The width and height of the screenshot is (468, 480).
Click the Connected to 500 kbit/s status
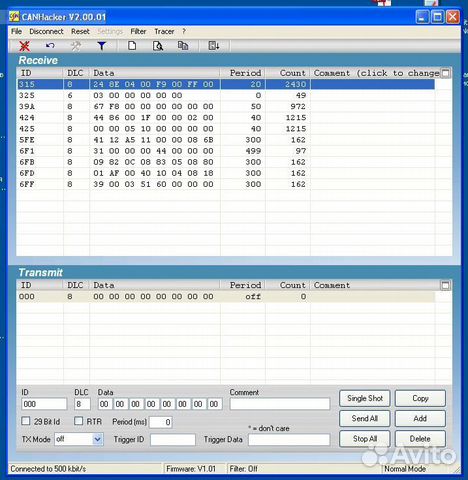coord(48,469)
